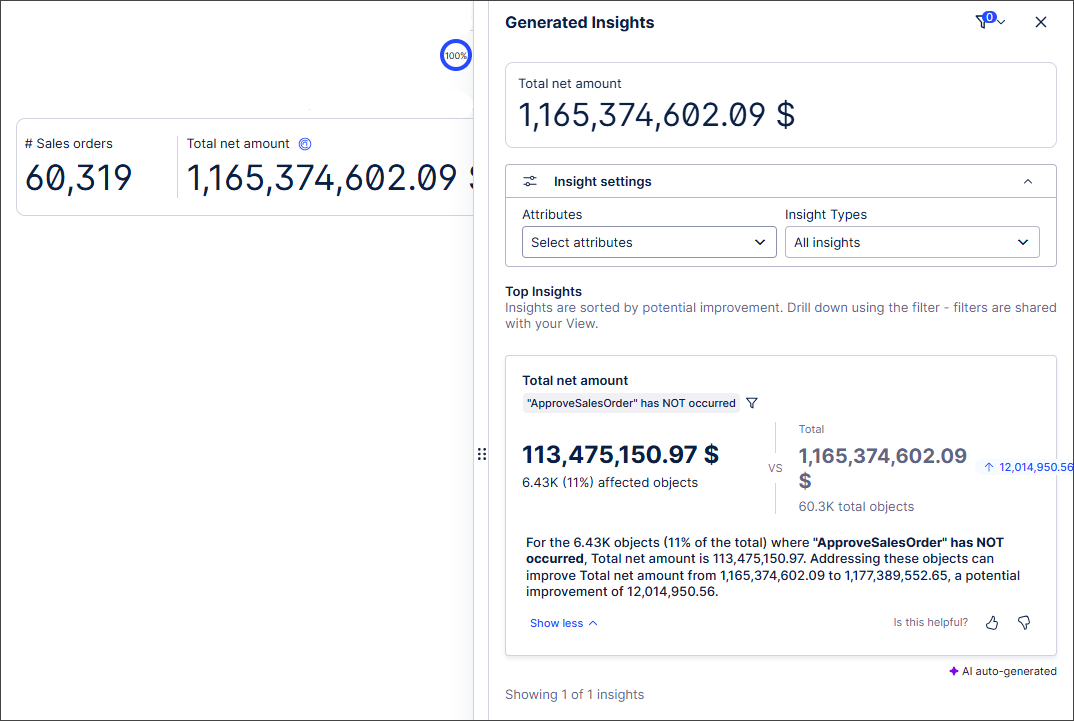Give thumbs down to the insight
Screen dimensions: 1074x721
[x=1024, y=622]
